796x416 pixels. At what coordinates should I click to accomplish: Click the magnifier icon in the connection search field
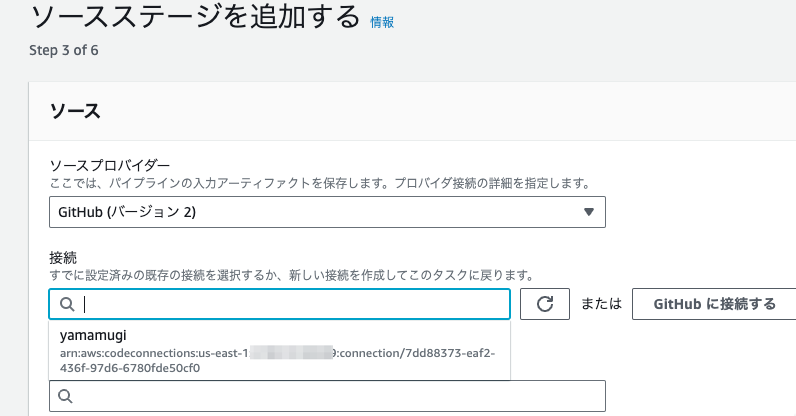click(x=67, y=304)
